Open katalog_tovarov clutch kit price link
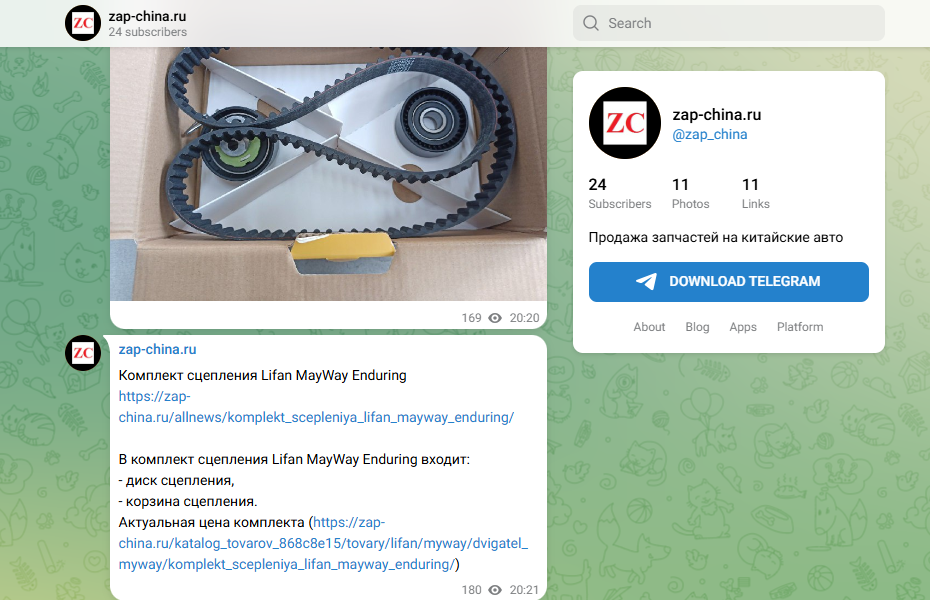Image resolution: width=930 pixels, height=600 pixels. click(323, 543)
